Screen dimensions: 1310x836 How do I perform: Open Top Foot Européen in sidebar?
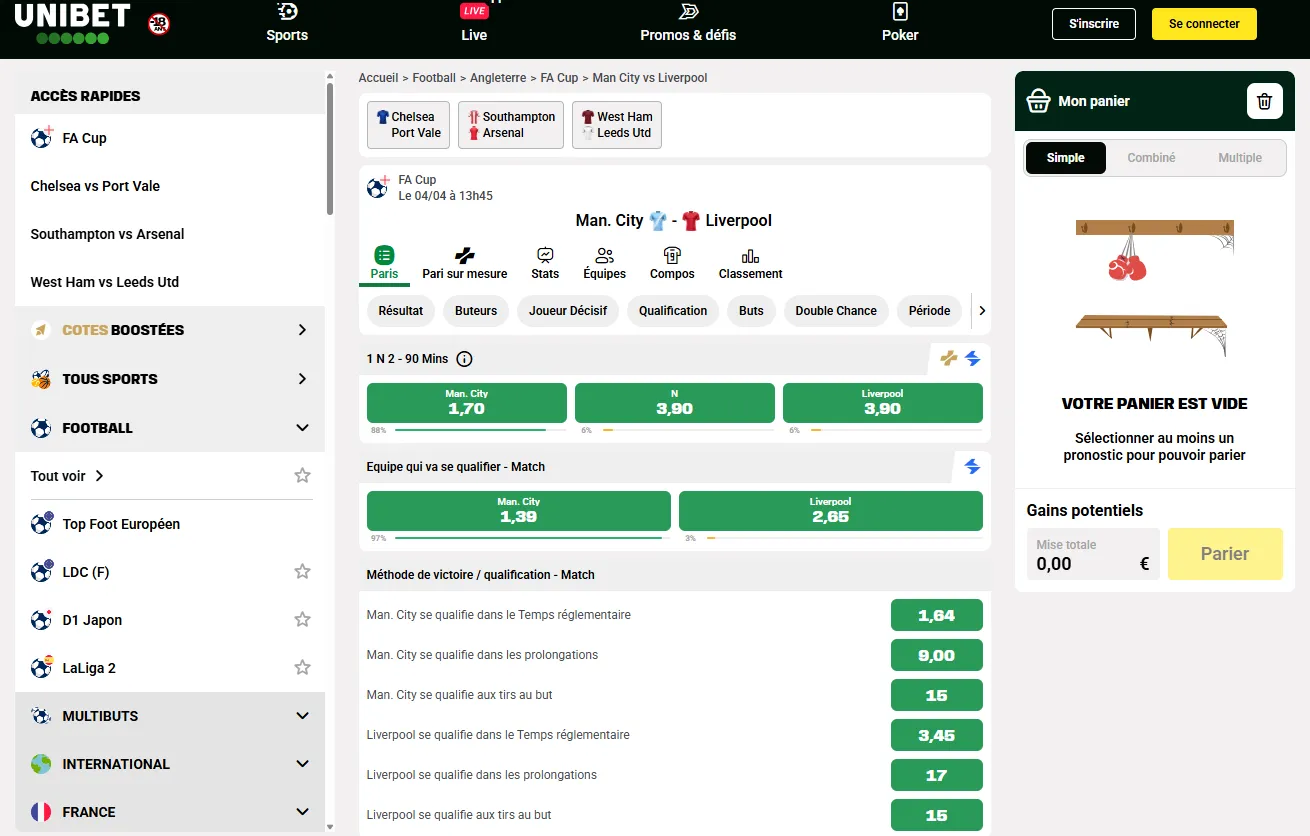point(170,524)
